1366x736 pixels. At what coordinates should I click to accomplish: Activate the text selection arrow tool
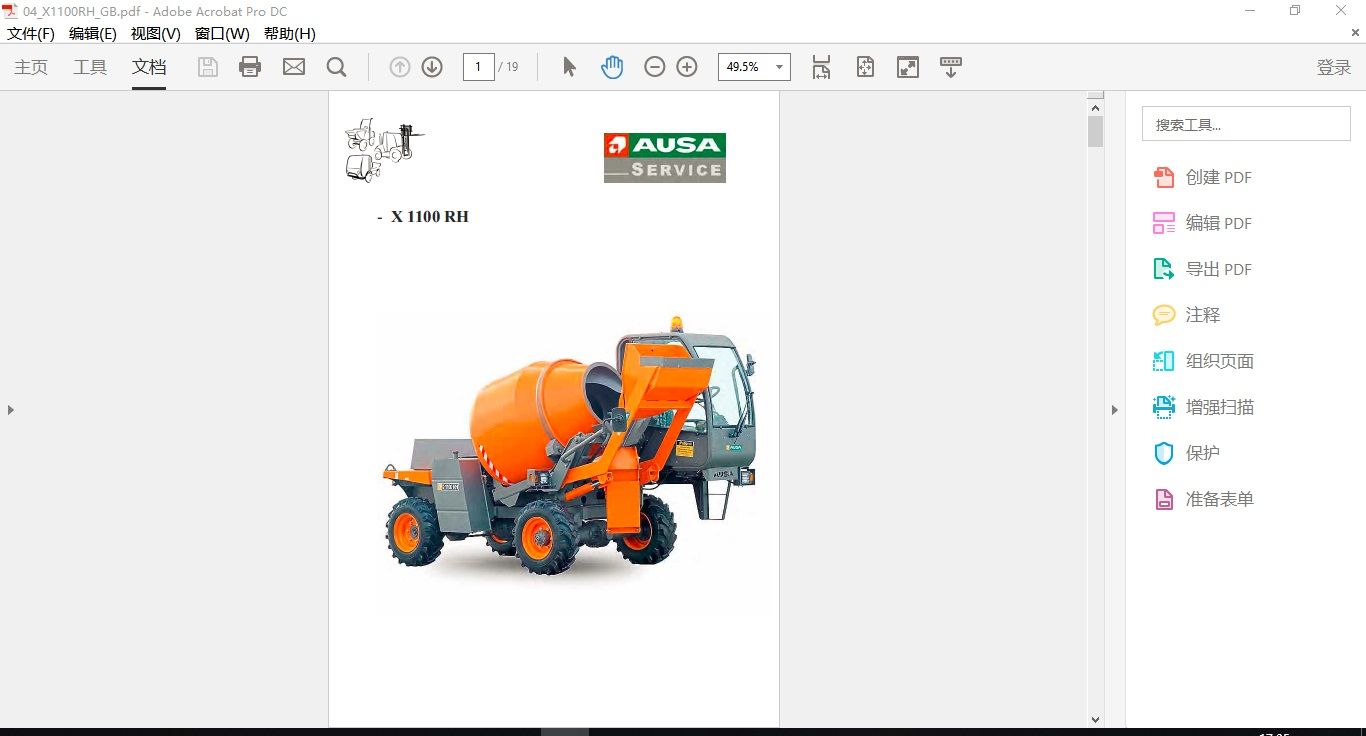coord(567,66)
